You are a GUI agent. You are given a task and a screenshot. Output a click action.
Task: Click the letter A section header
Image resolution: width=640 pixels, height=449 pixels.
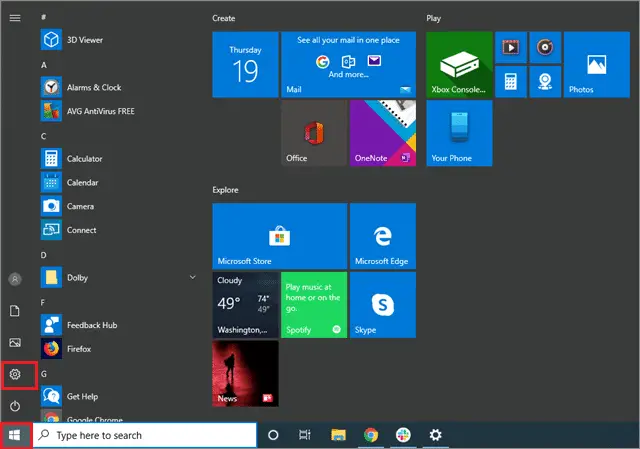44,65
